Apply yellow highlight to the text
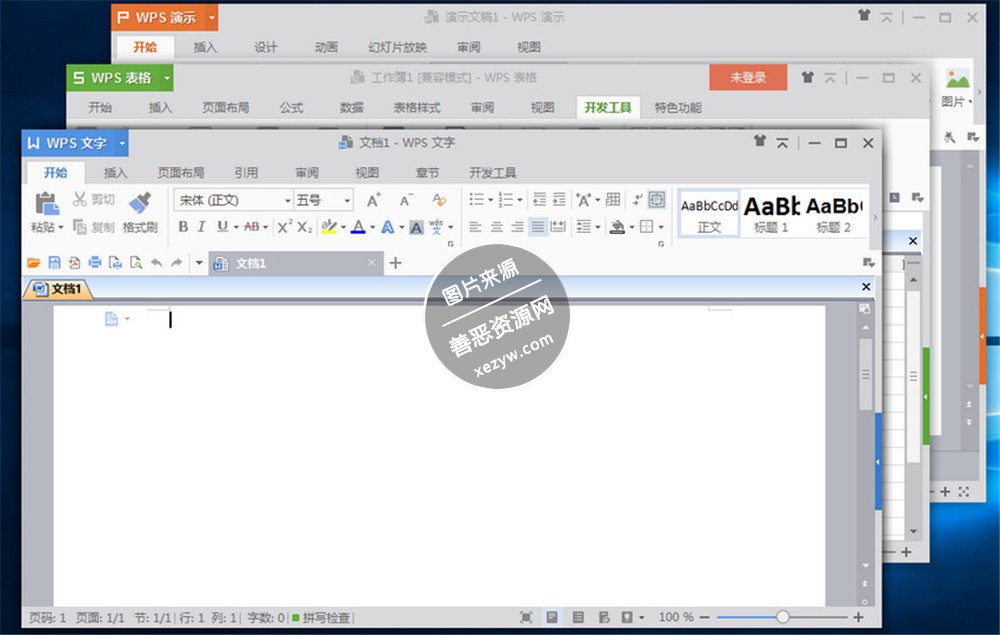The image size is (1000, 635). coord(331,227)
